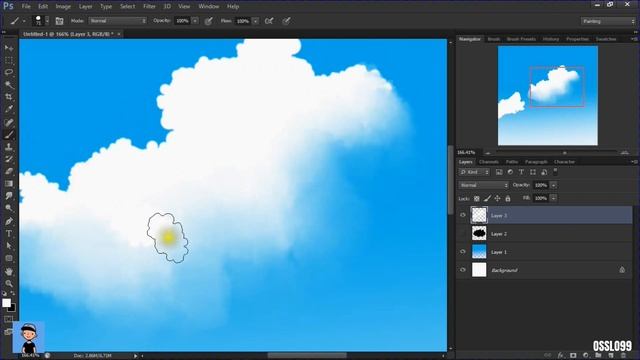Select the Zoom tool in the toolbox
Screen dimensions: 640x360
click(x=9, y=283)
